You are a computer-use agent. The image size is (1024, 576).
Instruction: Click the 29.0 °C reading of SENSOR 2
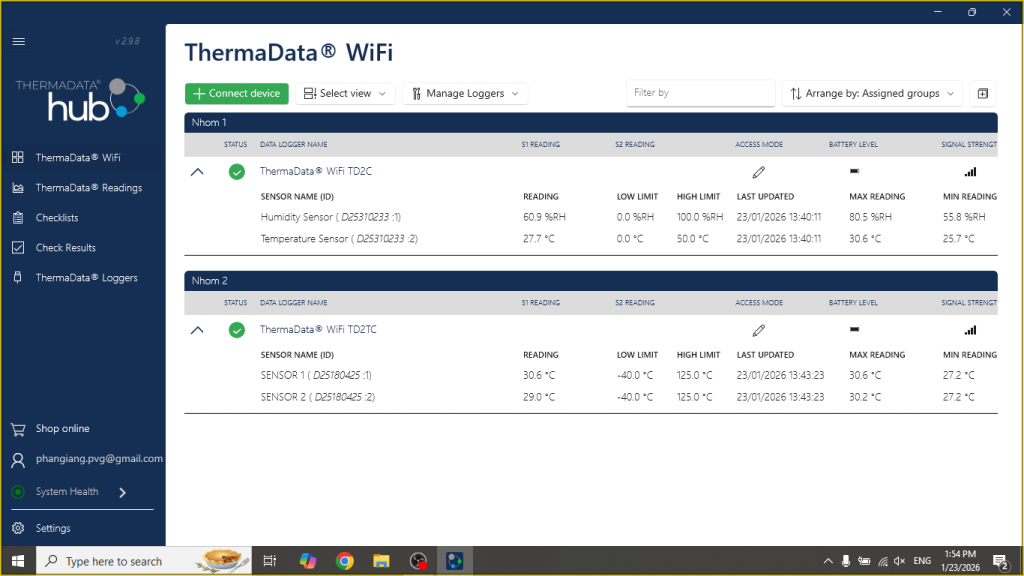pos(539,396)
